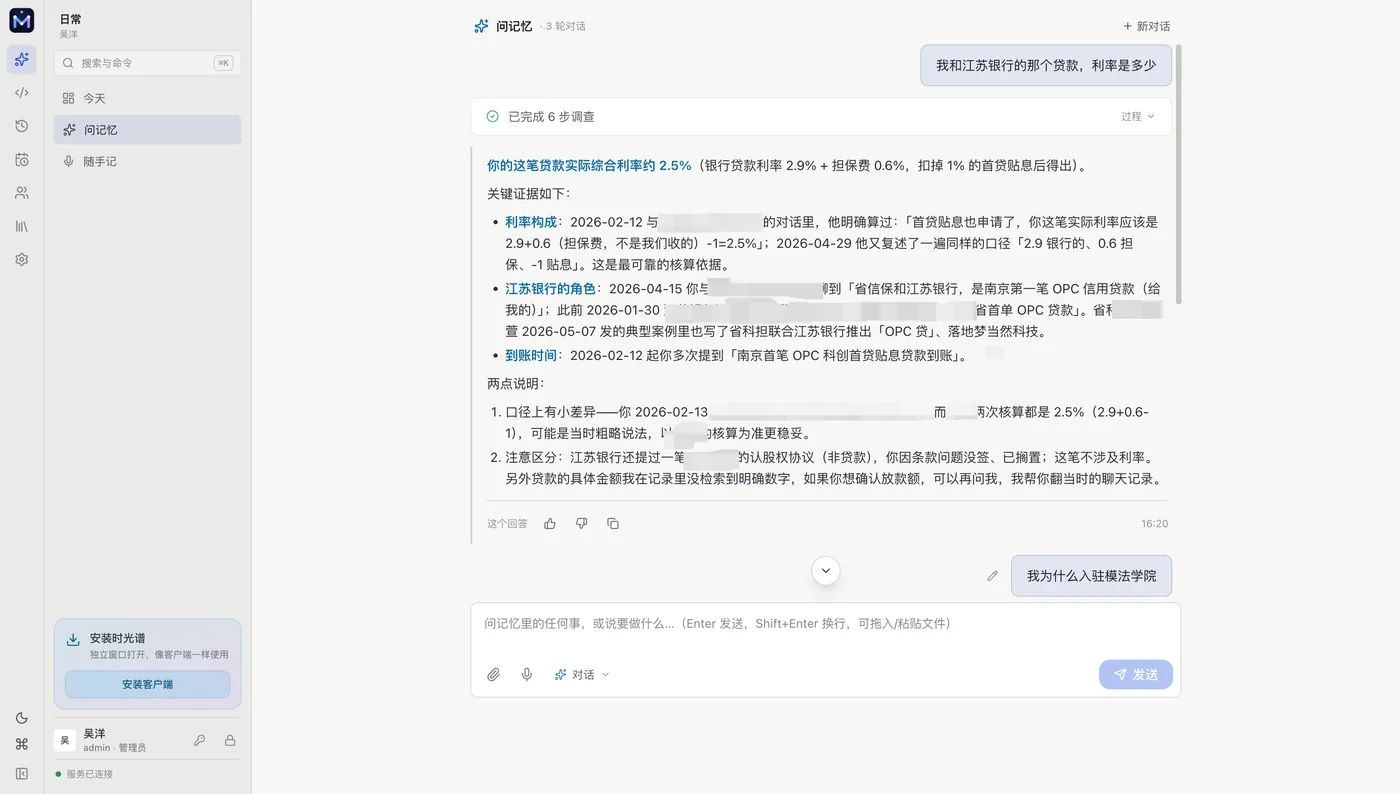Viewport: 1400px width, 794px height.
Task: Click the 到账时间 highlighted text
Action: (531, 356)
